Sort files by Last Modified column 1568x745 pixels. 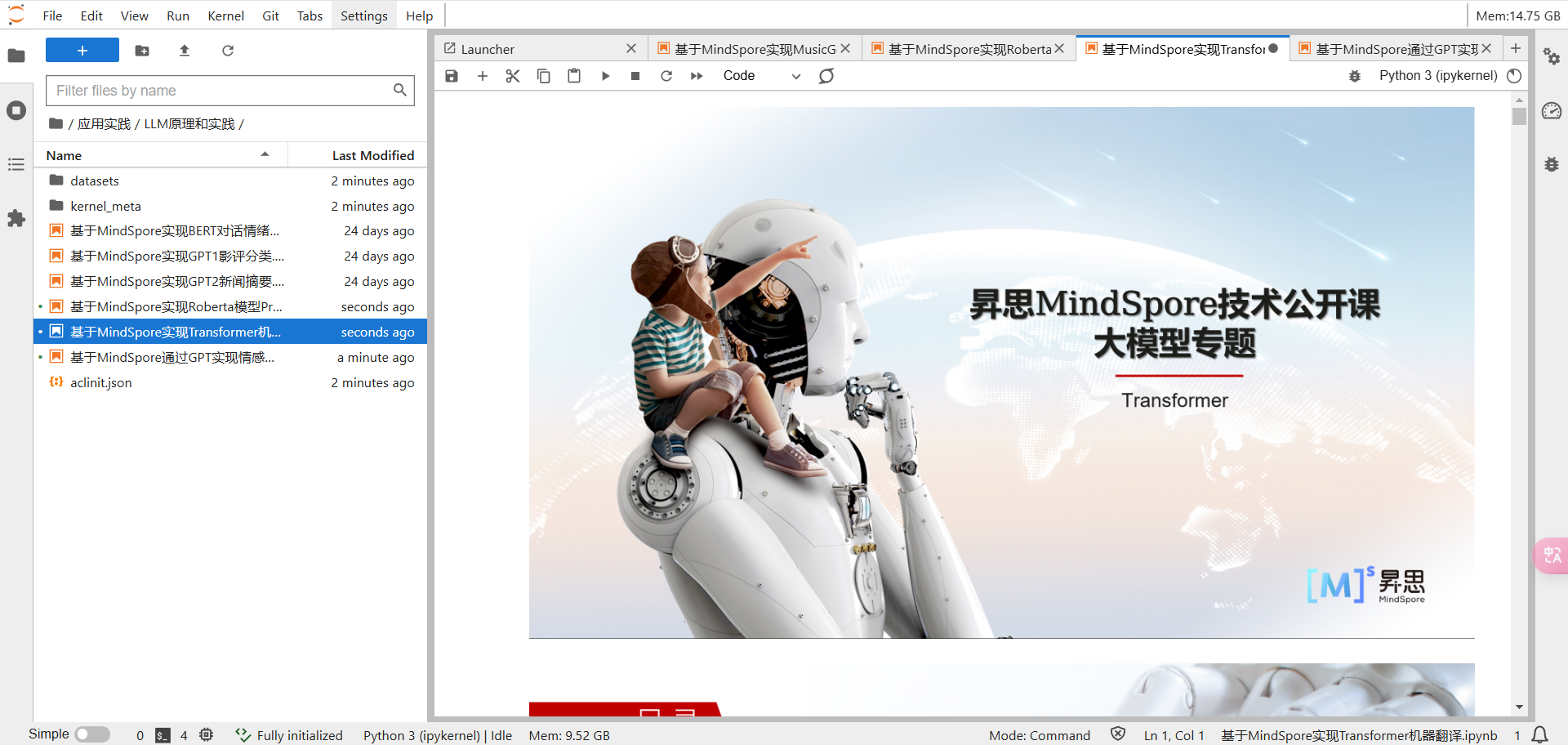[359, 155]
